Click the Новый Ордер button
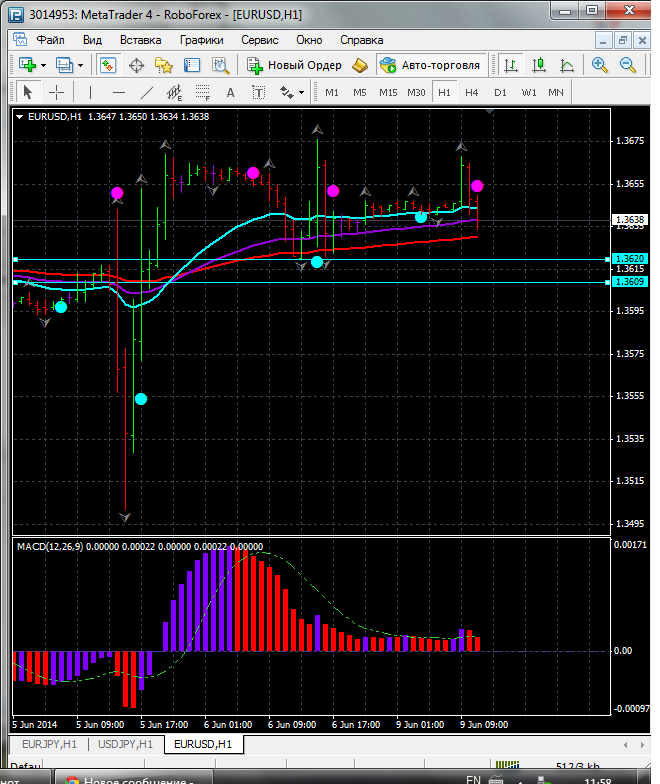 click(294, 65)
